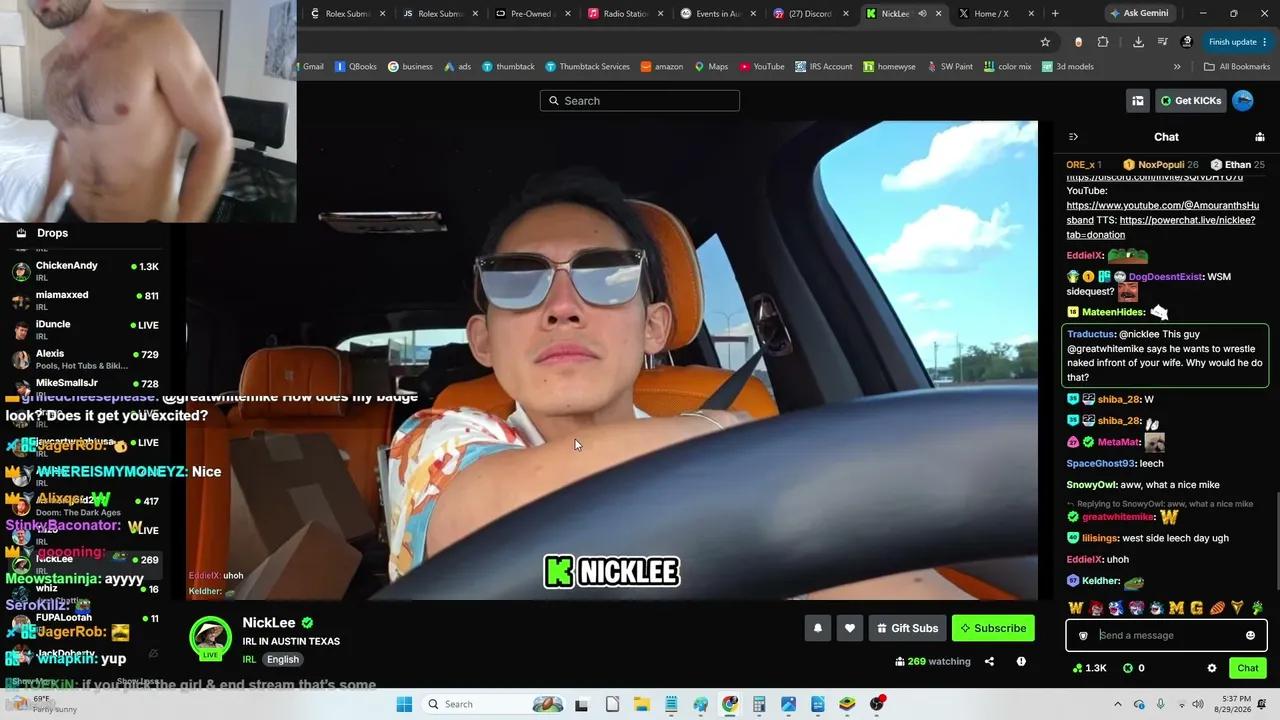Switch to the first Rolex Submariner tab
Image resolution: width=1280 pixels, height=720 pixels.
tap(346, 13)
